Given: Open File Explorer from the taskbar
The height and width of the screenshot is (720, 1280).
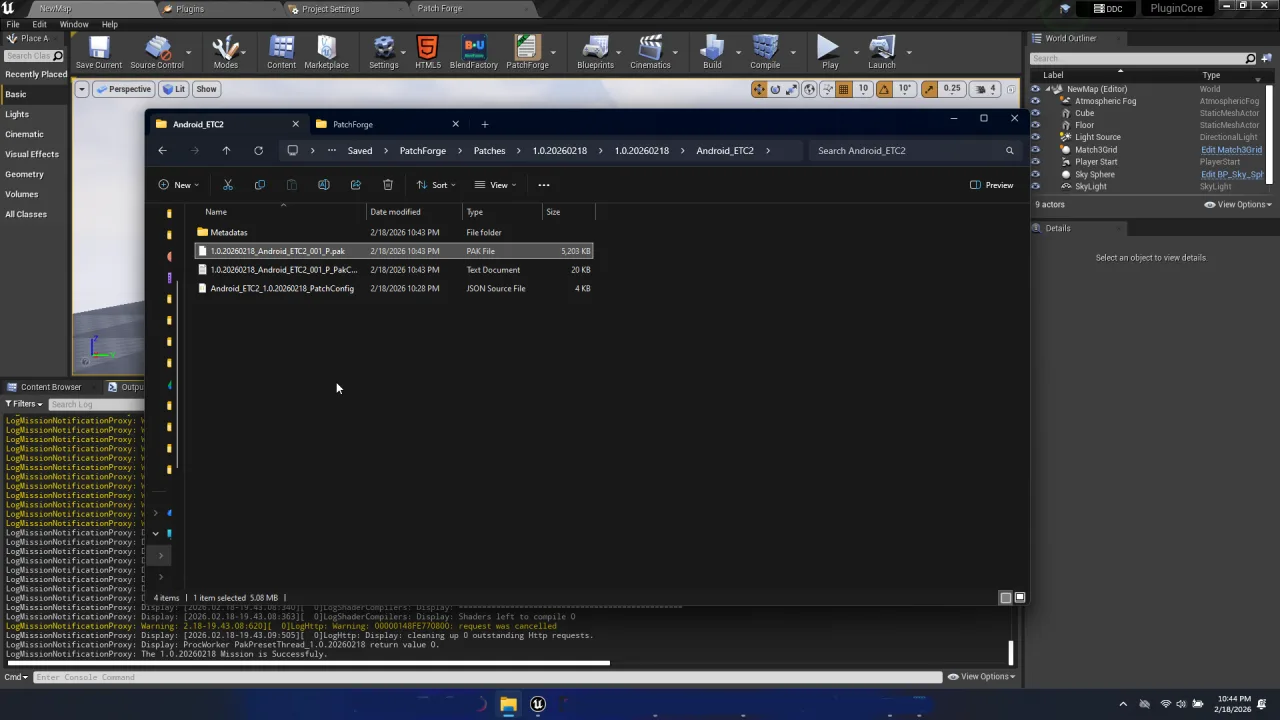Looking at the screenshot, I should coord(508,705).
